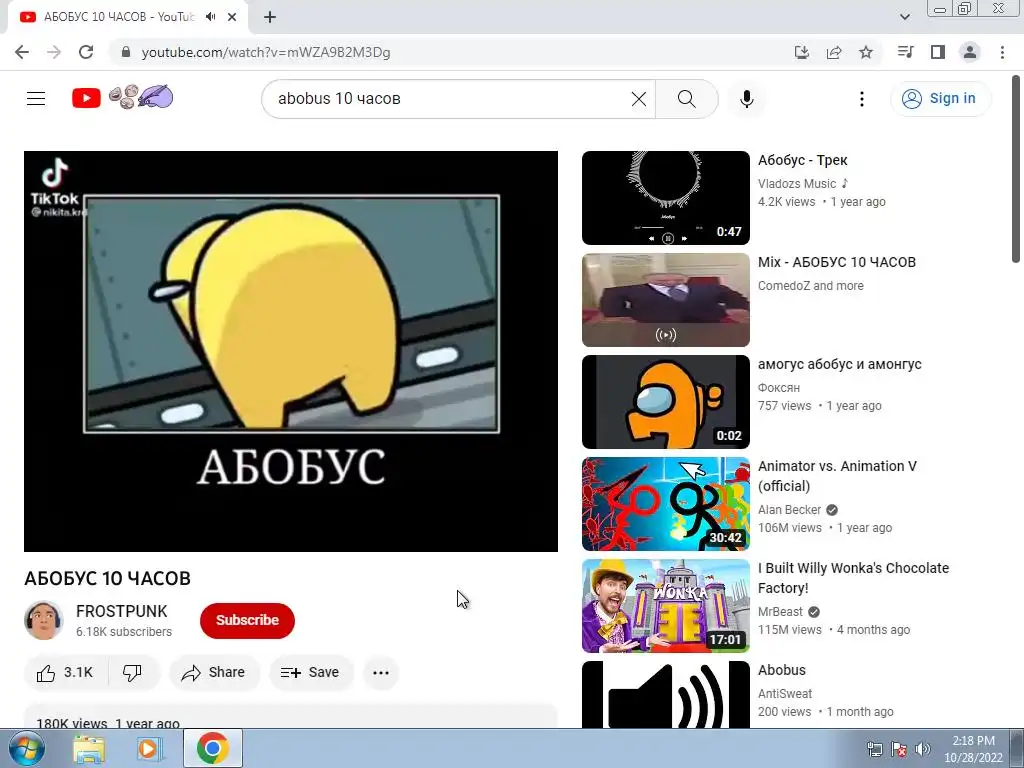This screenshot has width=1024, height=768.
Task: Go forward to next page
Action: point(54,52)
